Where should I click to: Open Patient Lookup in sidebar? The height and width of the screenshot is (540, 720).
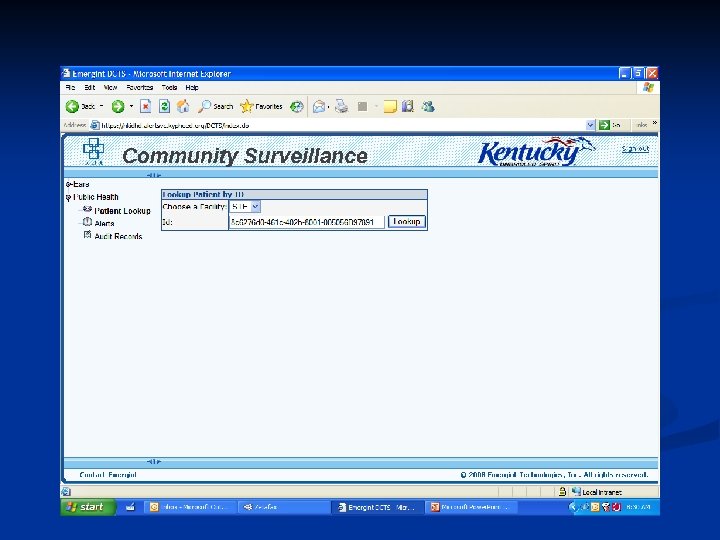tap(122, 211)
